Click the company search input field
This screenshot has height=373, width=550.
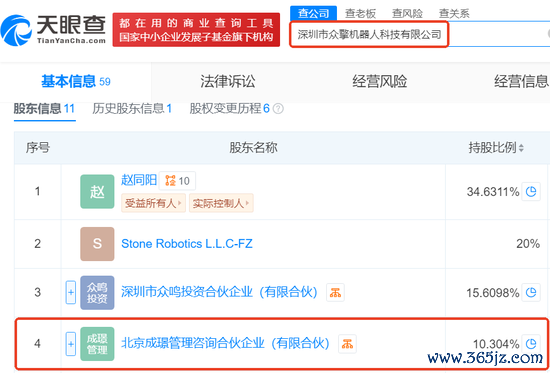coord(420,34)
